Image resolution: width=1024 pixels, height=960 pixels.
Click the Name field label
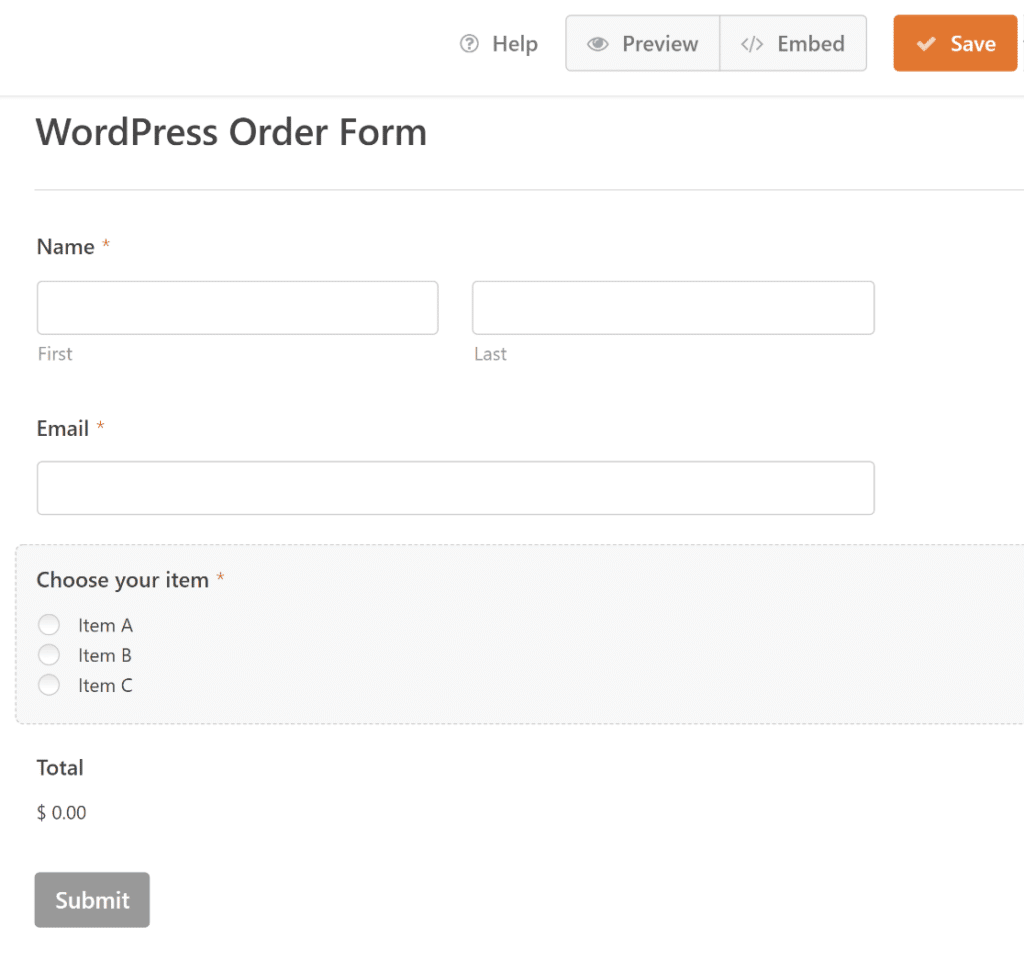65,247
